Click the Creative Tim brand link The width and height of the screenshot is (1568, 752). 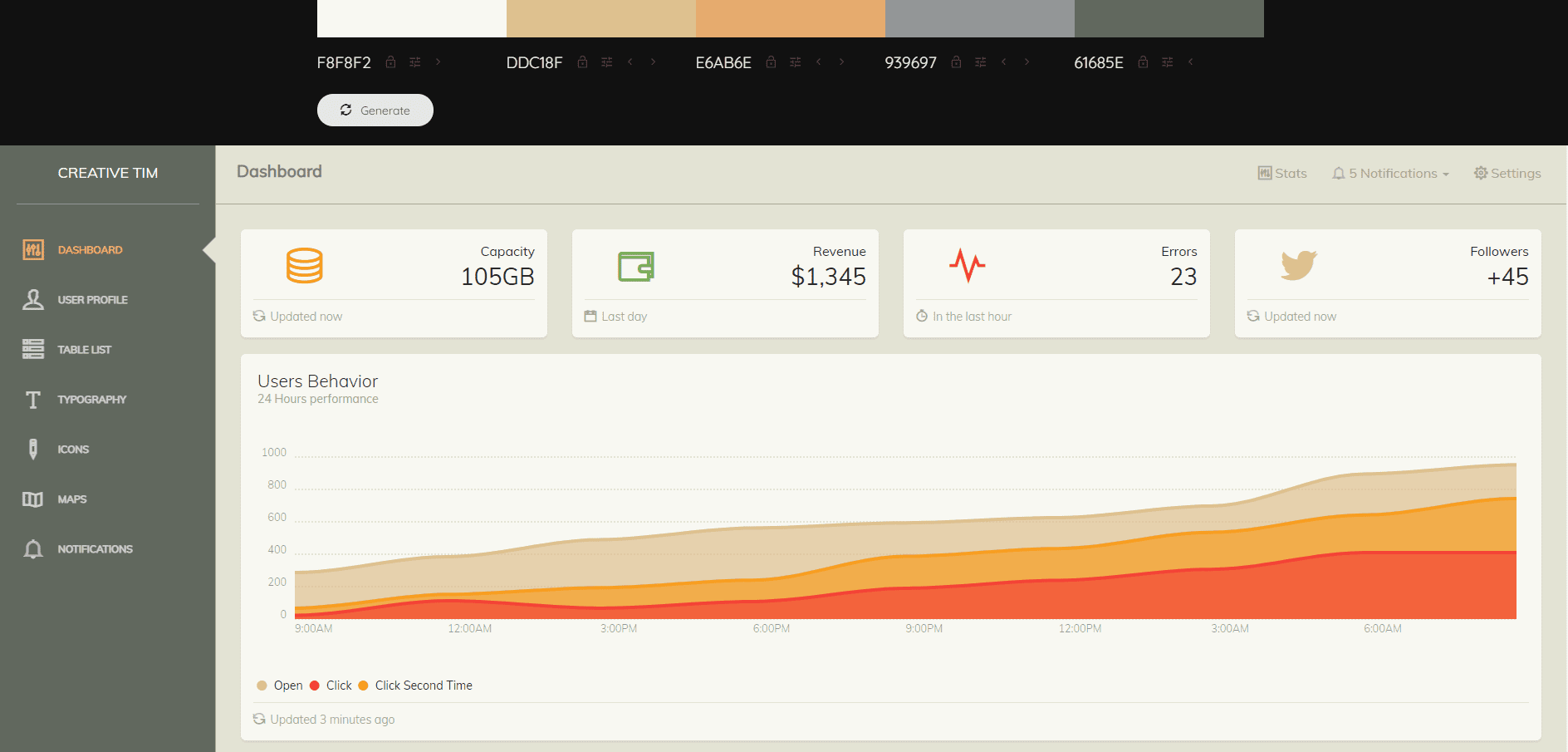click(108, 173)
